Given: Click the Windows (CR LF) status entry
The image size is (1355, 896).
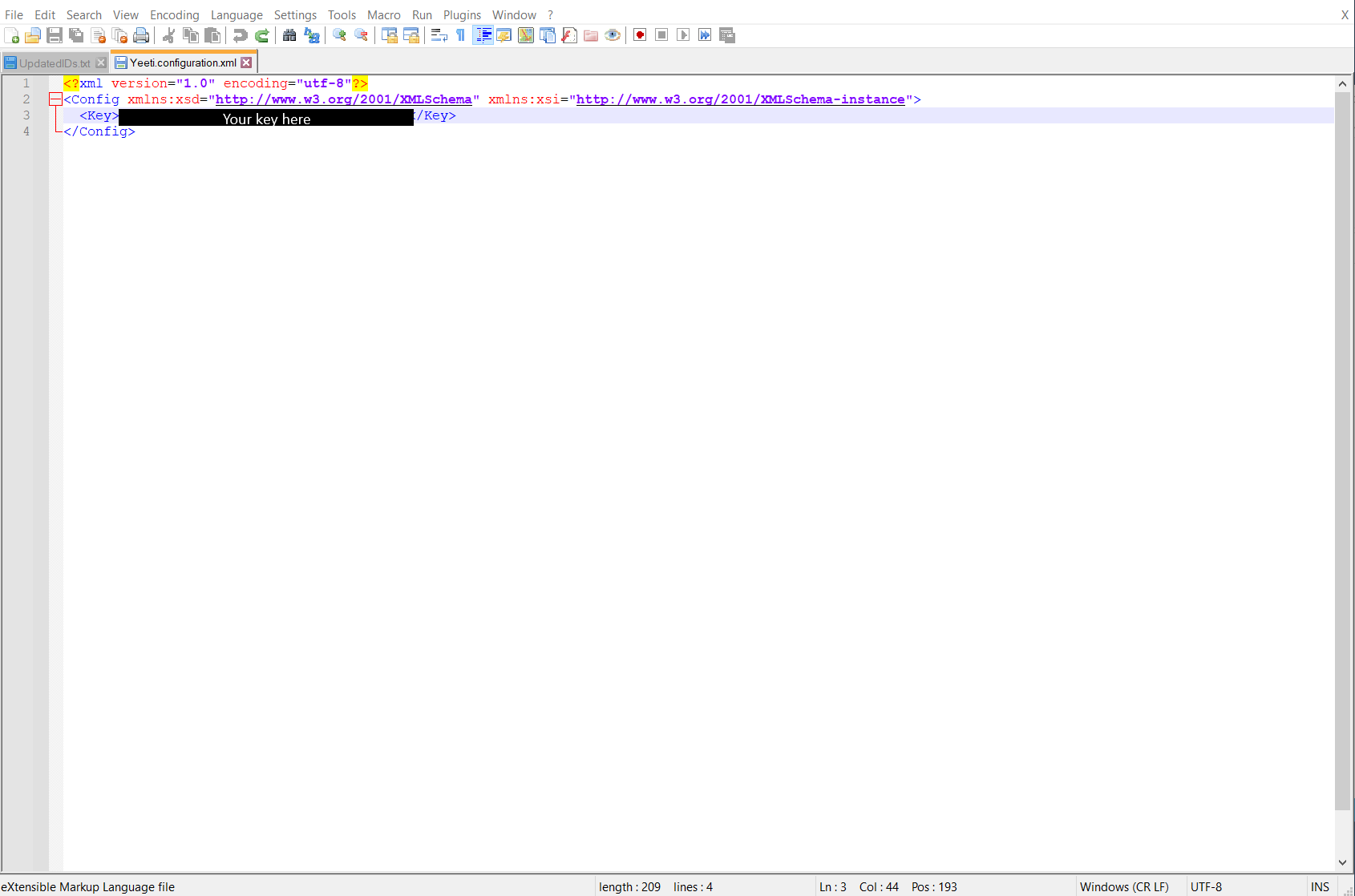Looking at the screenshot, I should click(1124, 886).
